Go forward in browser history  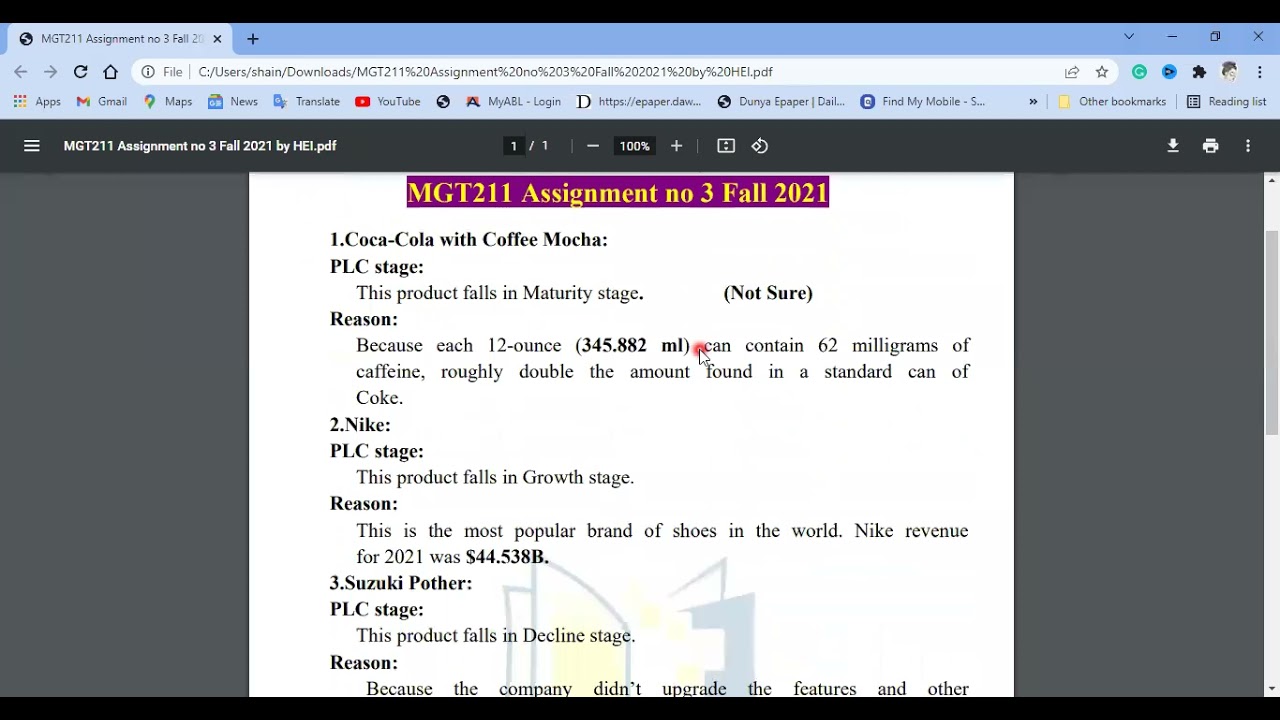point(51,72)
